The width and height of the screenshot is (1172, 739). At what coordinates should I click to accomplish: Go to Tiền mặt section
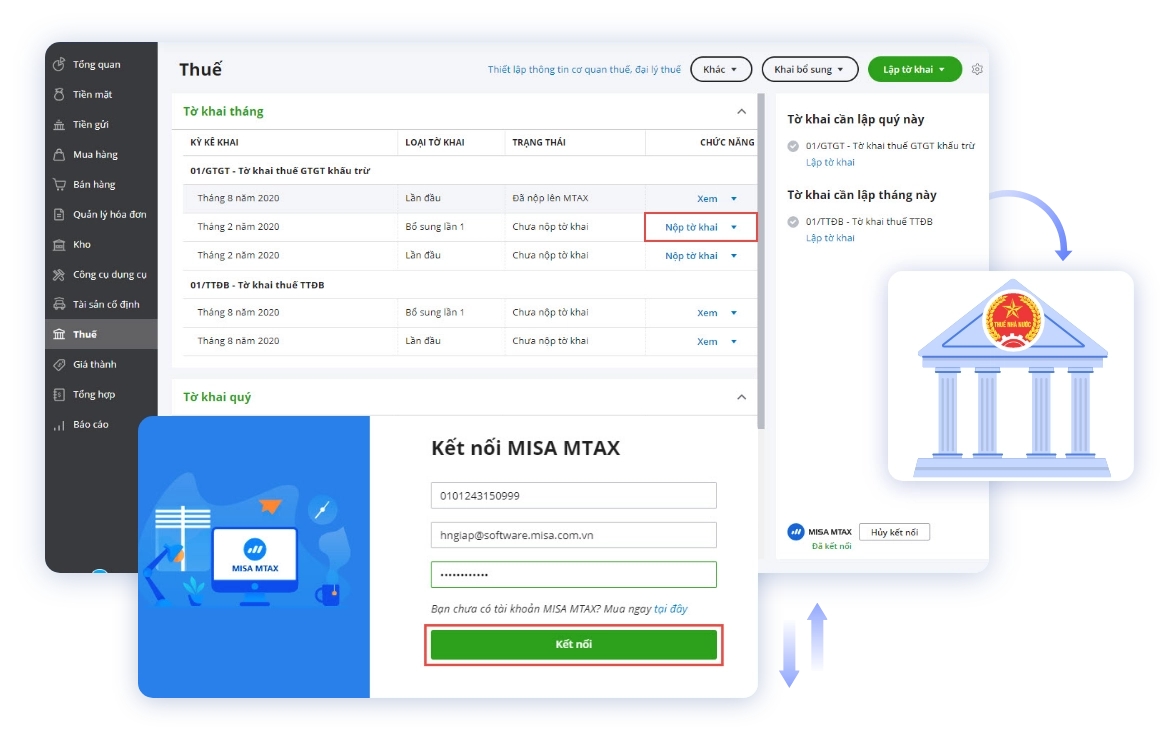pos(101,94)
